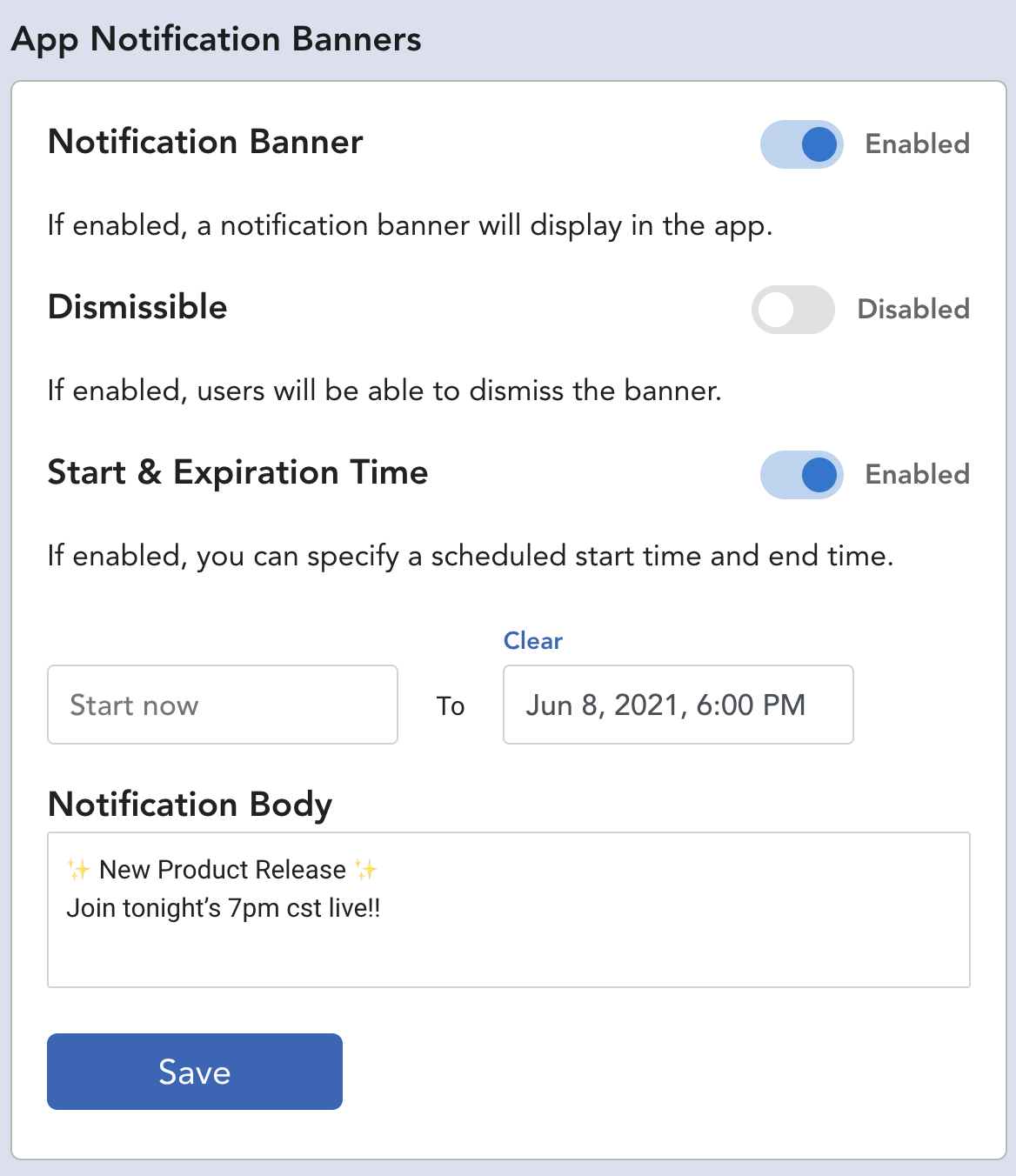This screenshot has height=1176, width=1016.
Task: Select the App Notification Banners page title
Action: 217,40
